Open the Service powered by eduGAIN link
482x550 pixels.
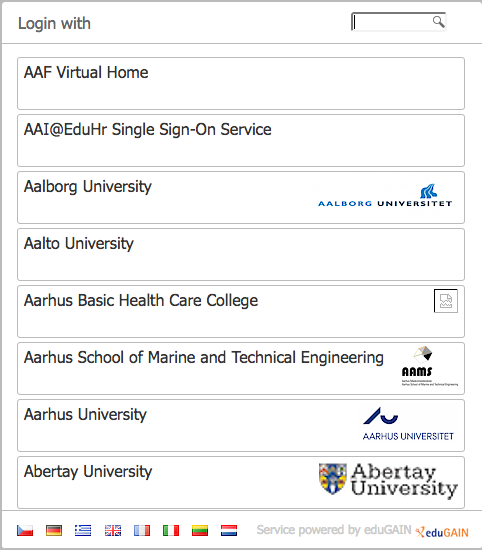click(334, 530)
